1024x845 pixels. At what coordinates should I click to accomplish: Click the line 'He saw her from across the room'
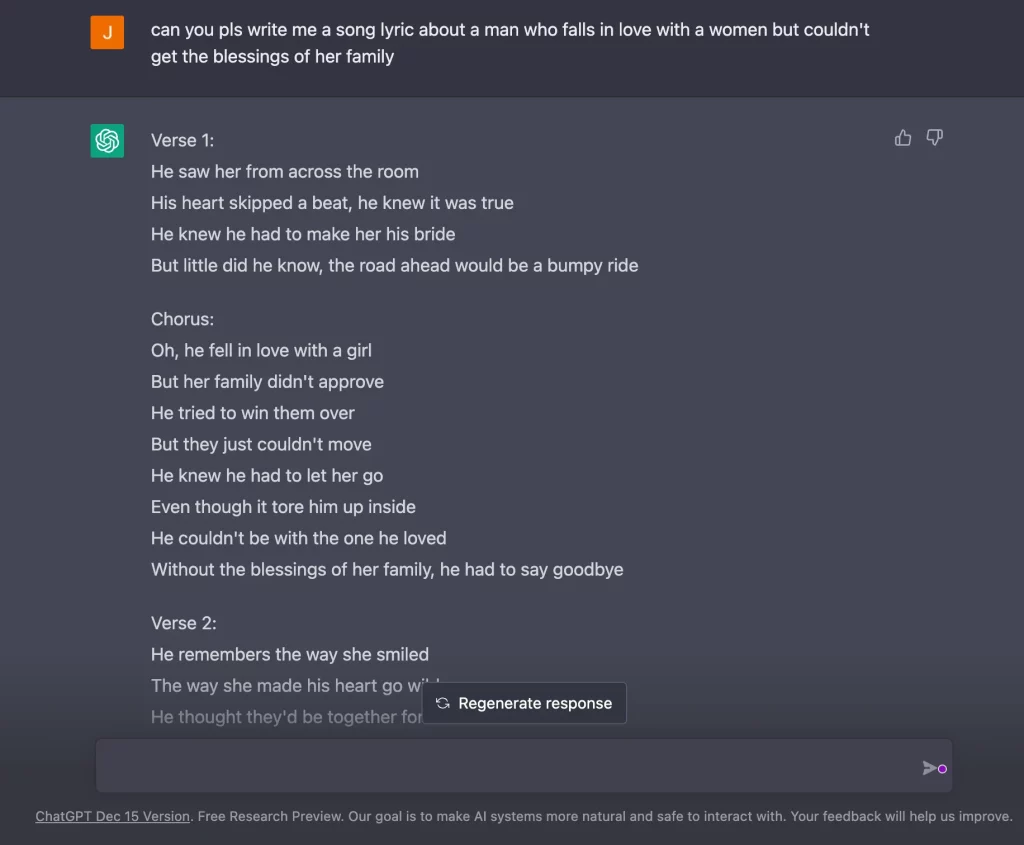[285, 172]
